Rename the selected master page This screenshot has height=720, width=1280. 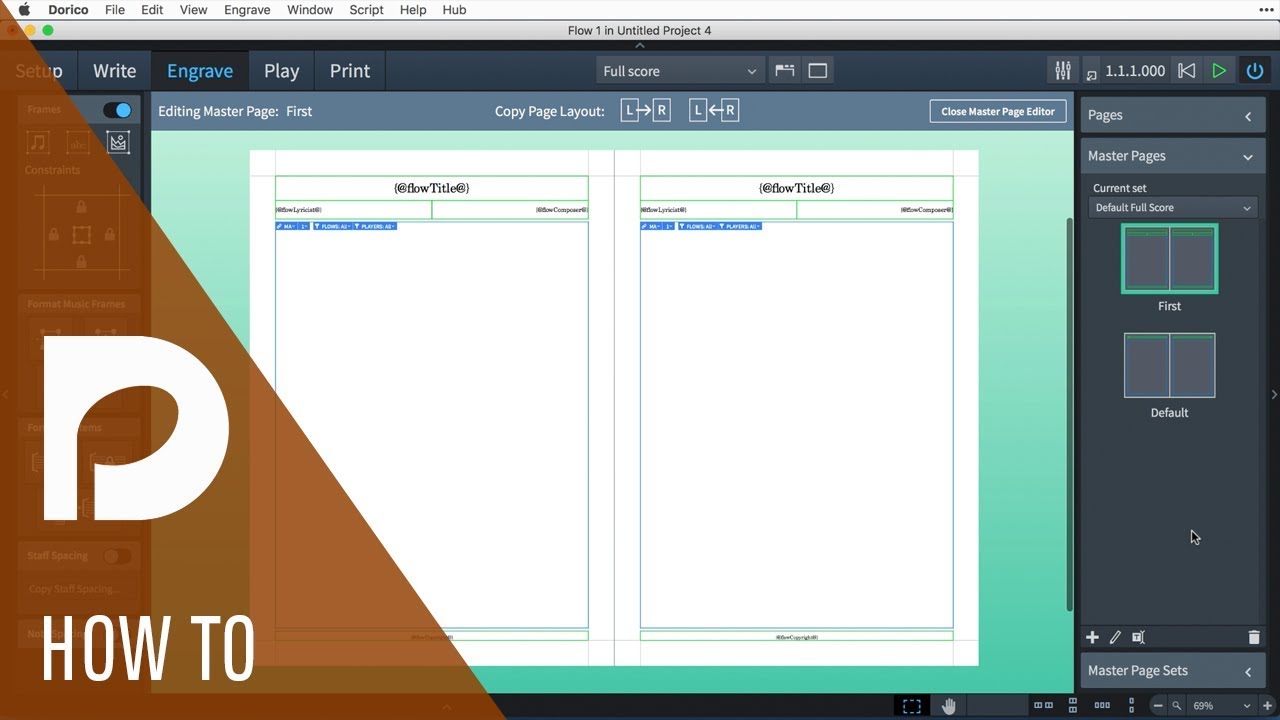(1138, 637)
